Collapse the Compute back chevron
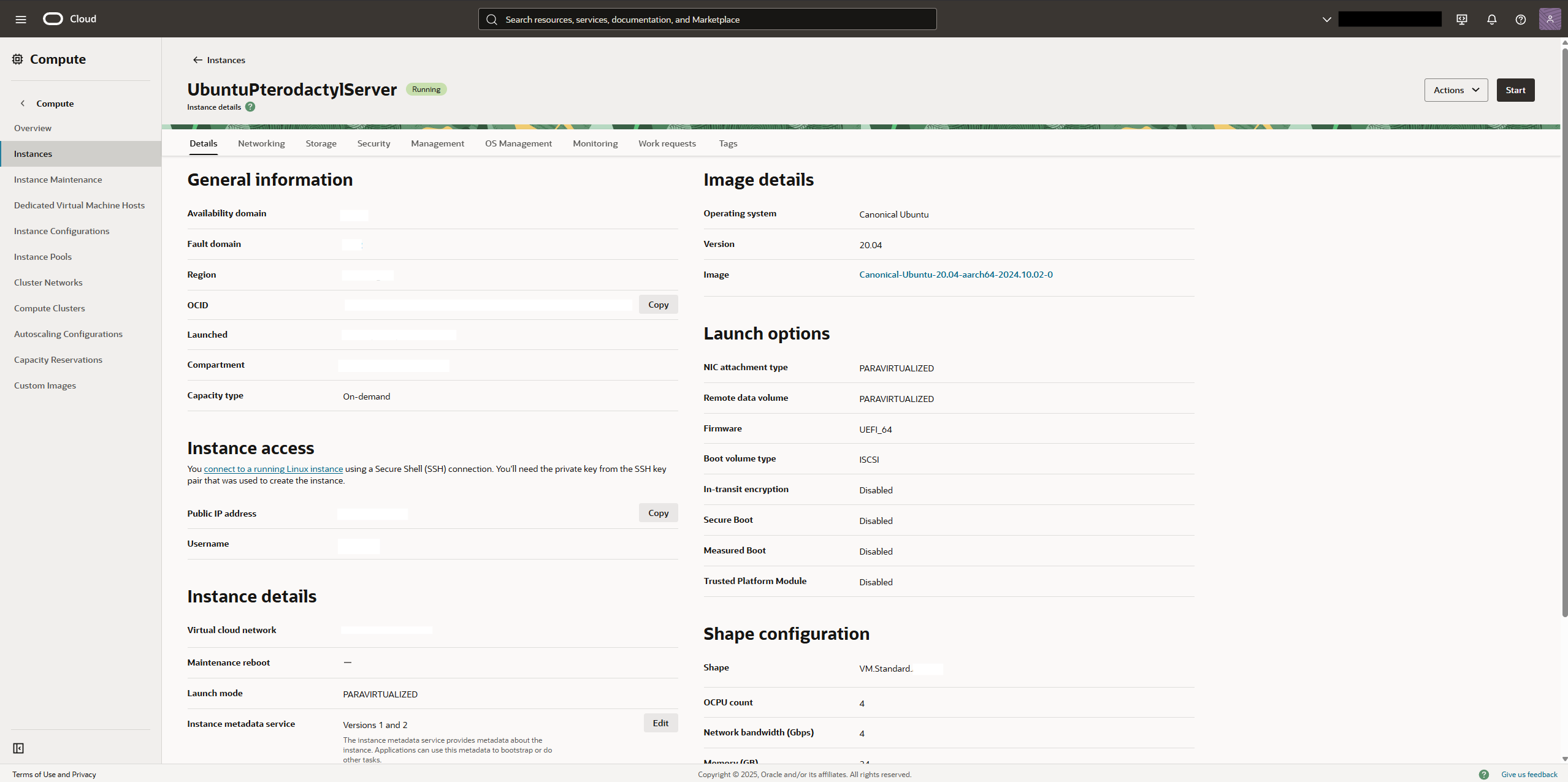Viewport: 1568px width, 782px height. click(23, 104)
